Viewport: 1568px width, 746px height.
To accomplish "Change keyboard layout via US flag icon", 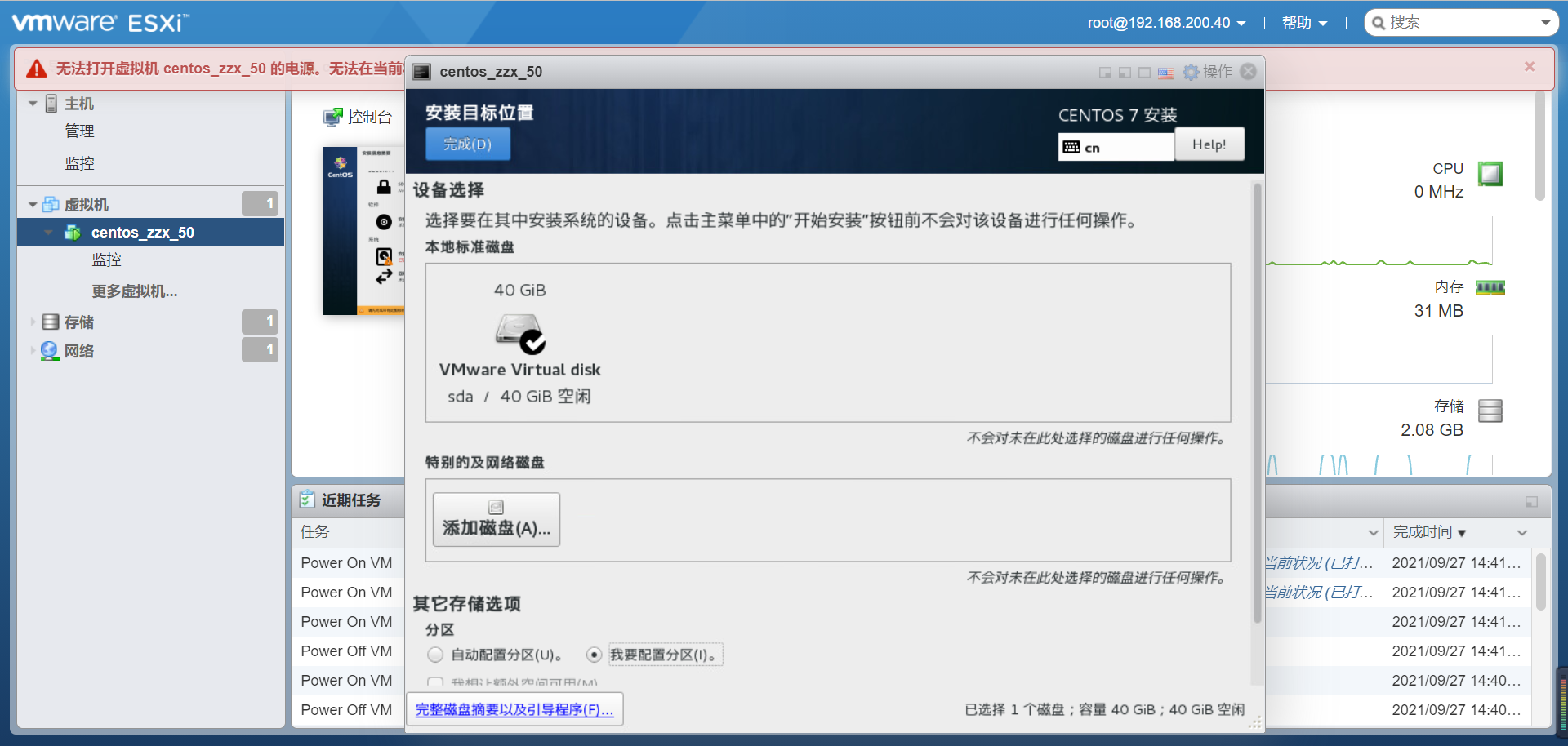I will click(x=1166, y=73).
